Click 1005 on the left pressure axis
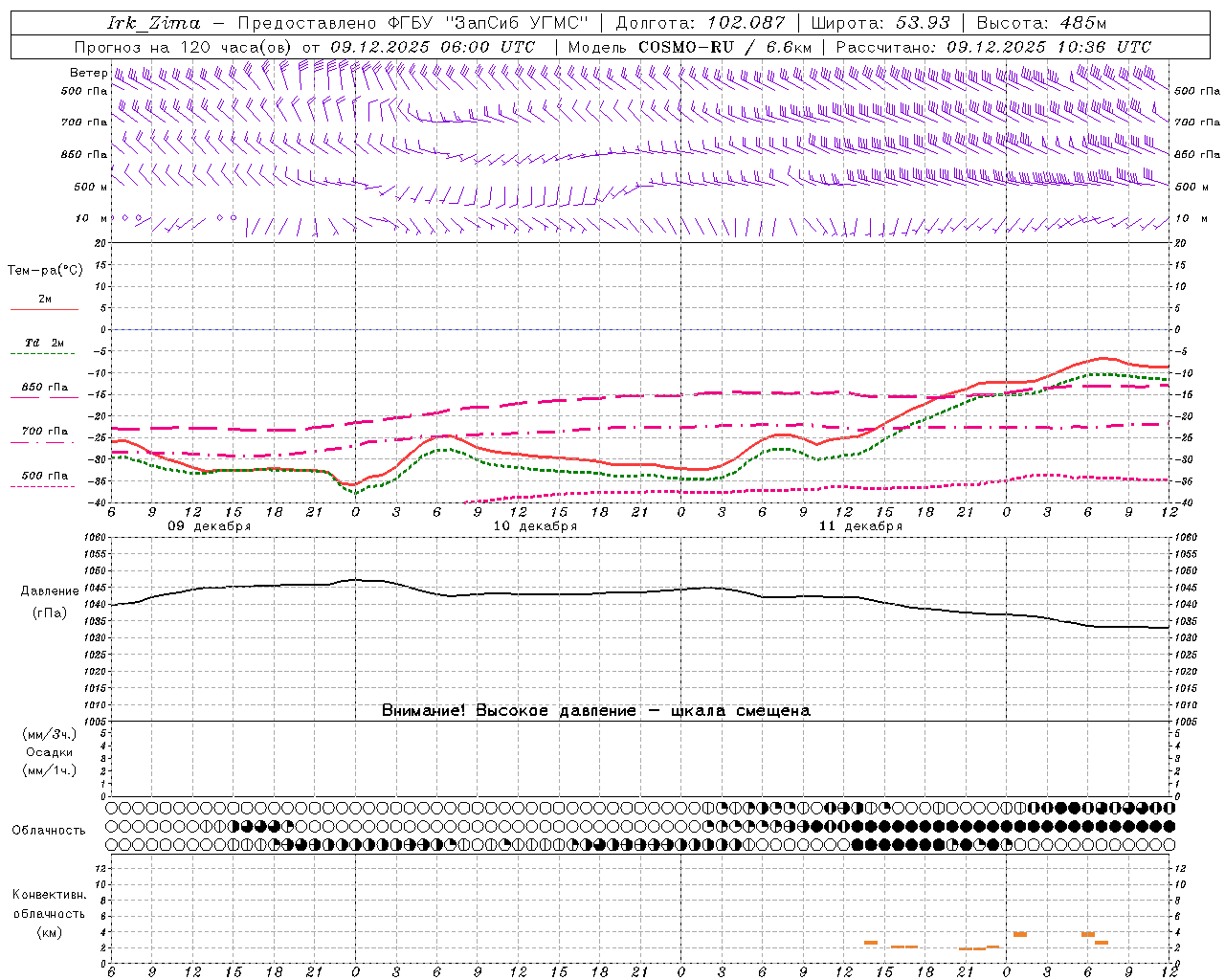1225x980 pixels. [x=96, y=721]
